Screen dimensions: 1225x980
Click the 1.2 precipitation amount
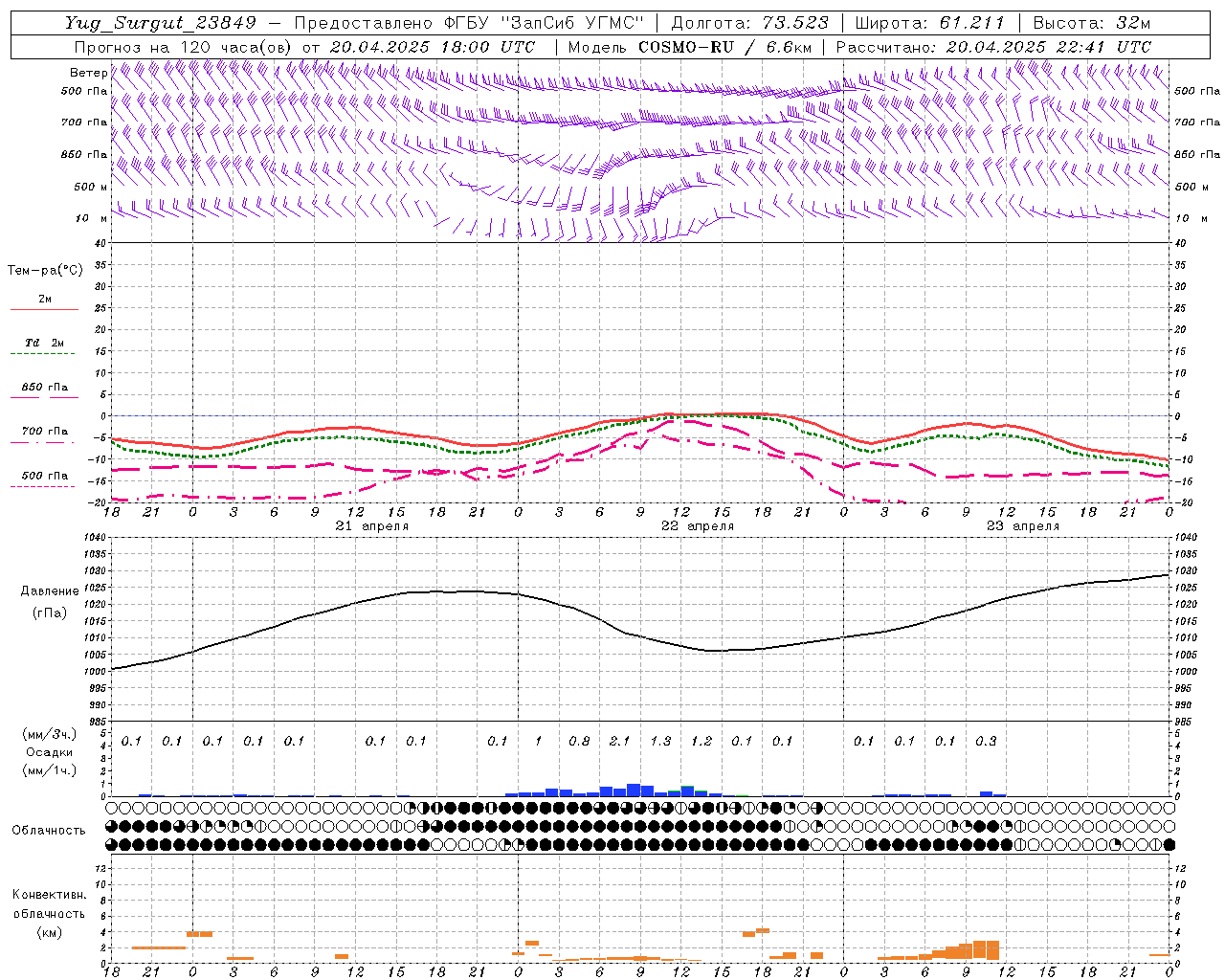(x=702, y=741)
